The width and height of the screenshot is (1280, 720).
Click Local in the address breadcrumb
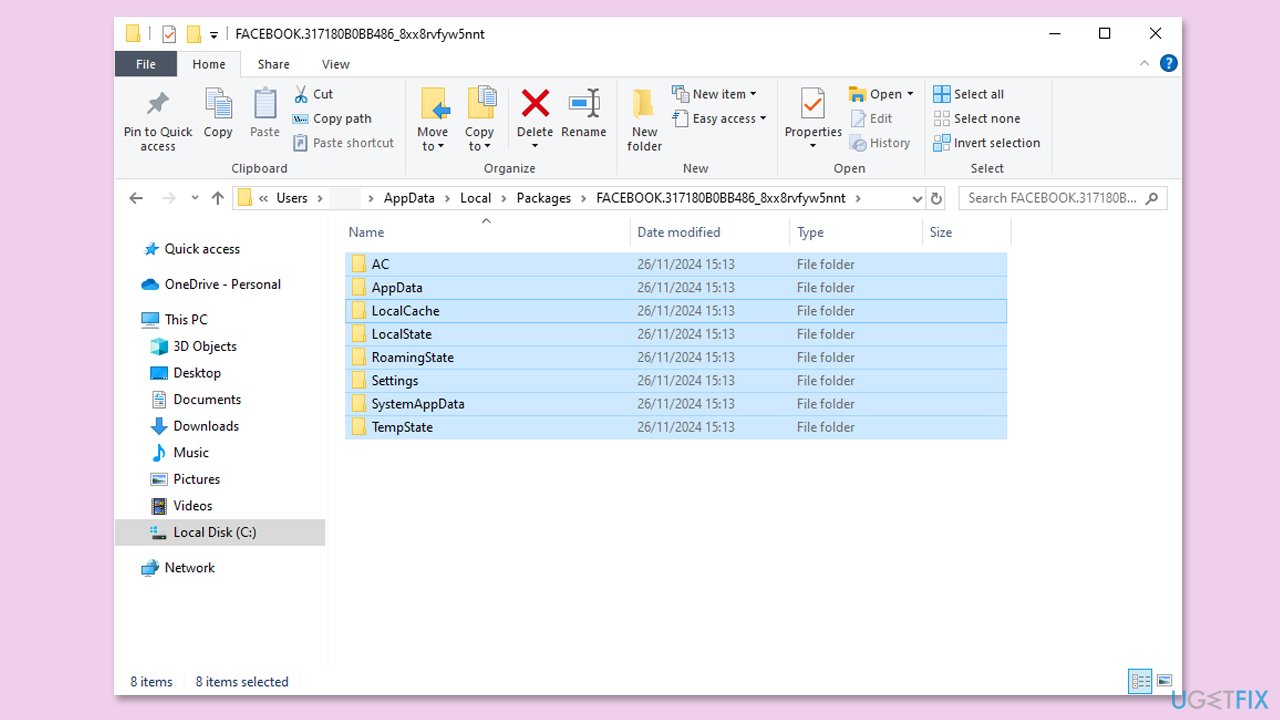pyautogui.click(x=476, y=198)
